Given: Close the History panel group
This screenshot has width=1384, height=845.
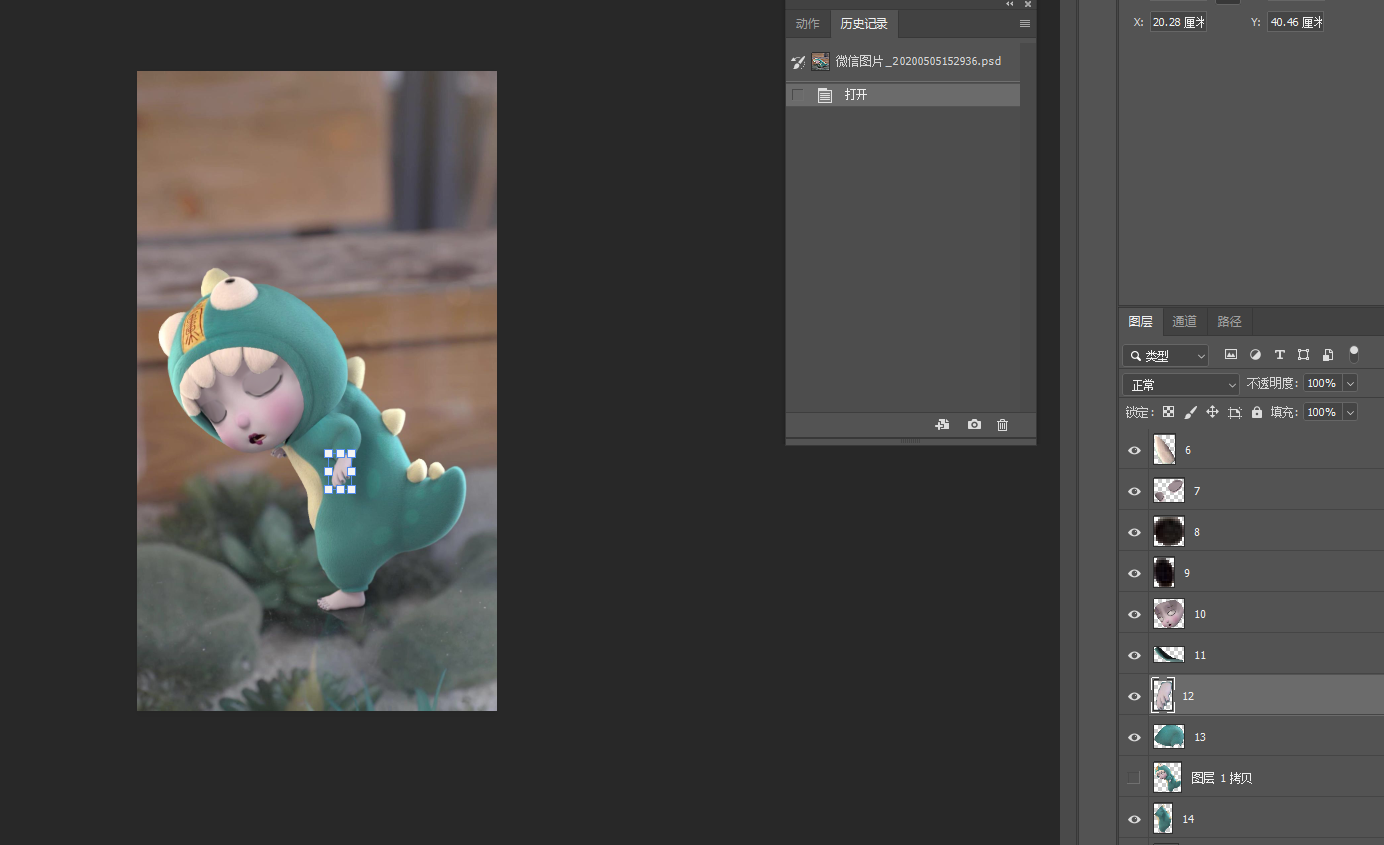Looking at the screenshot, I should tap(1028, 4).
